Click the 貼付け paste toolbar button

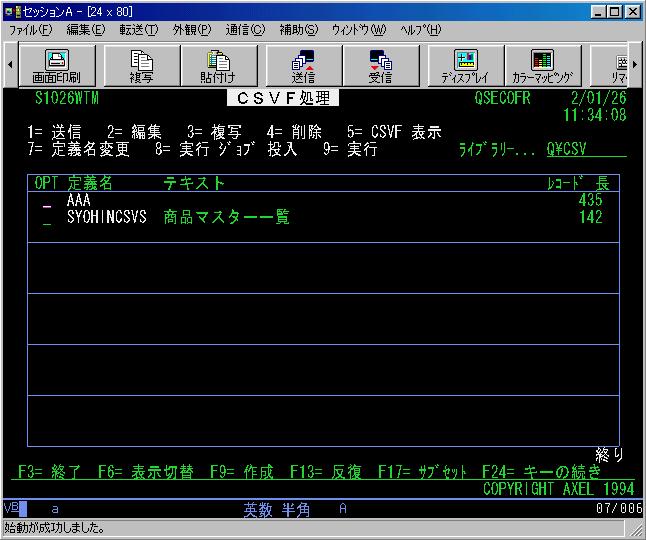(x=219, y=66)
